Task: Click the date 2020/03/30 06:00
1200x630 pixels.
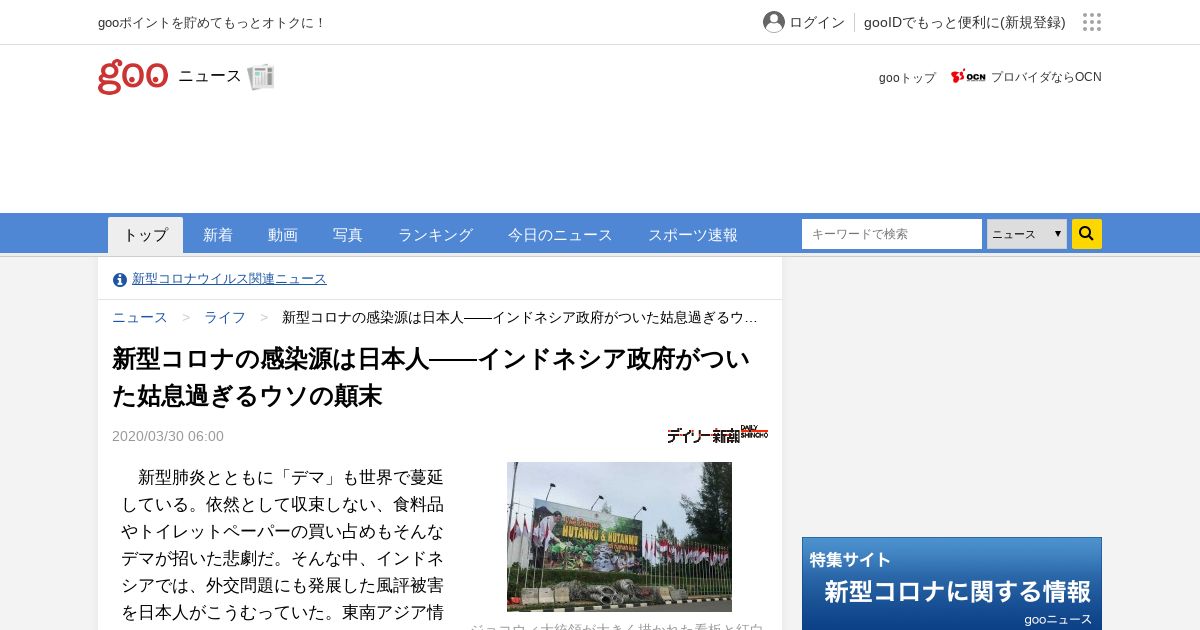Action: coord(168,436)
